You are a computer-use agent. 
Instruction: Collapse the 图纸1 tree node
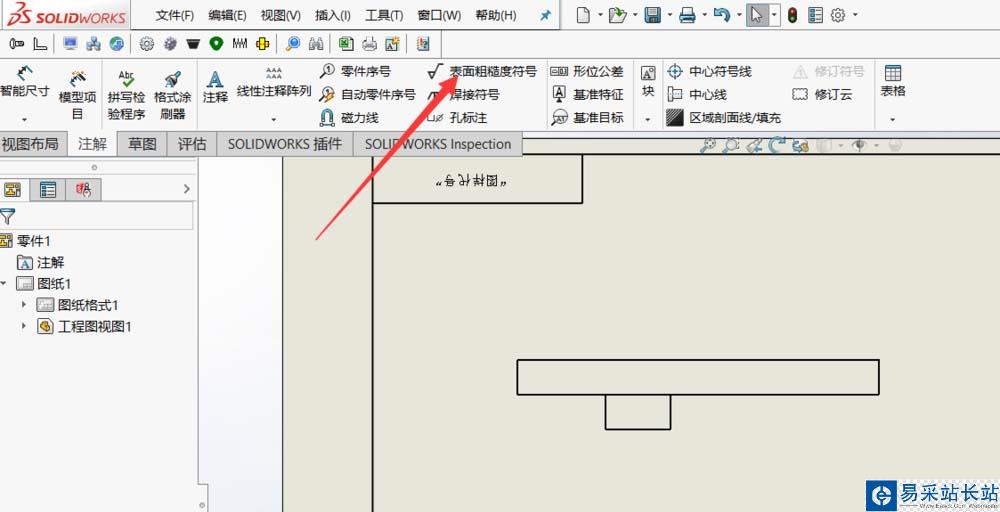[4, 283]
